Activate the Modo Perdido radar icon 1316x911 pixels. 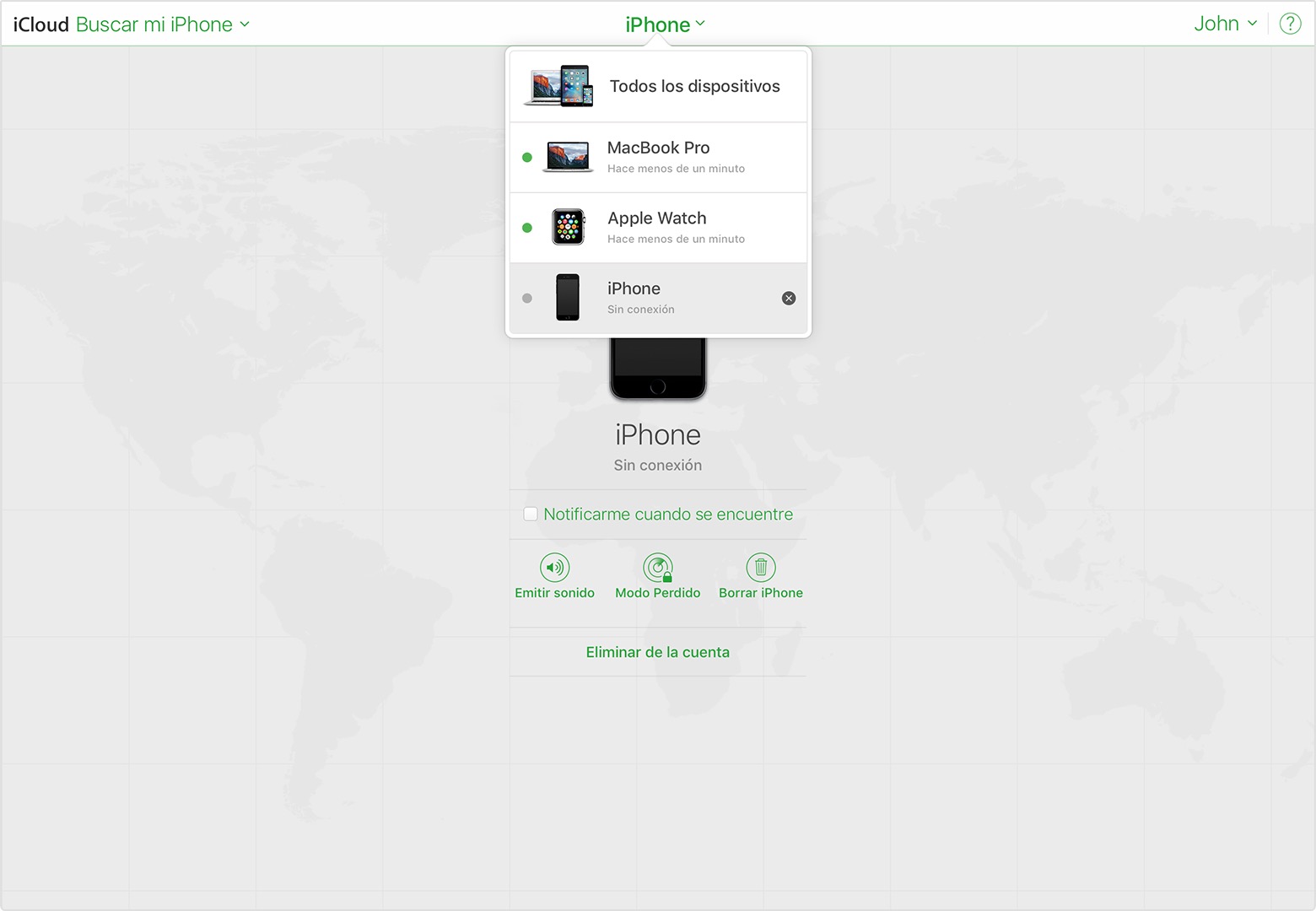click(657, 567)
